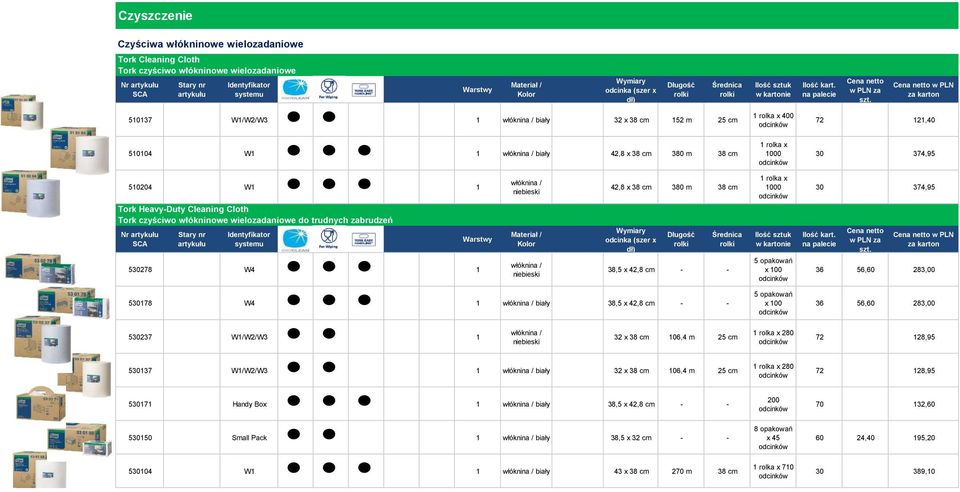Click the Tork Cleaning Cloth section title

point(159,59)
